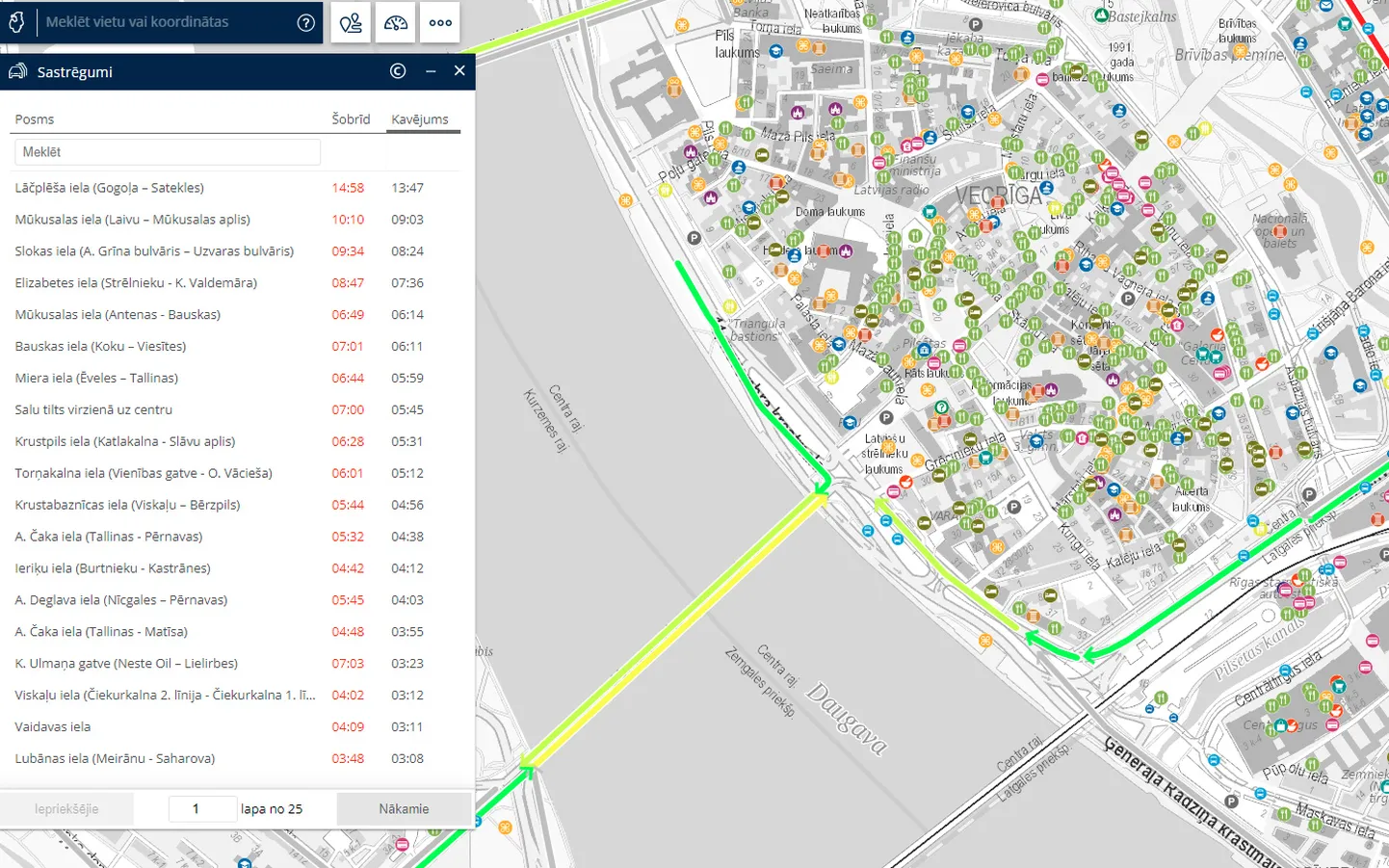Click the Sastrēgumi panel refresh icon
1389x868 pixels.
[x=398, y=71]
